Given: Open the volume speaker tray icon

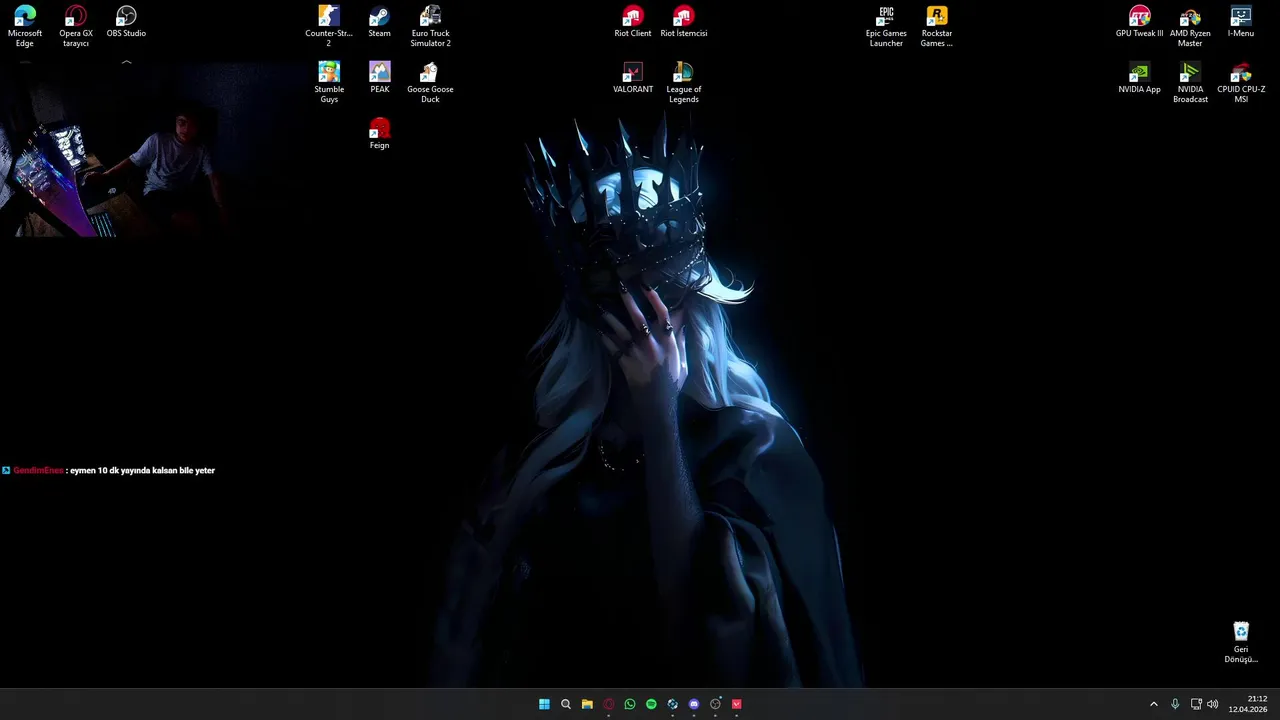Looking at the screenshot, I should (x=1213, y=704).
